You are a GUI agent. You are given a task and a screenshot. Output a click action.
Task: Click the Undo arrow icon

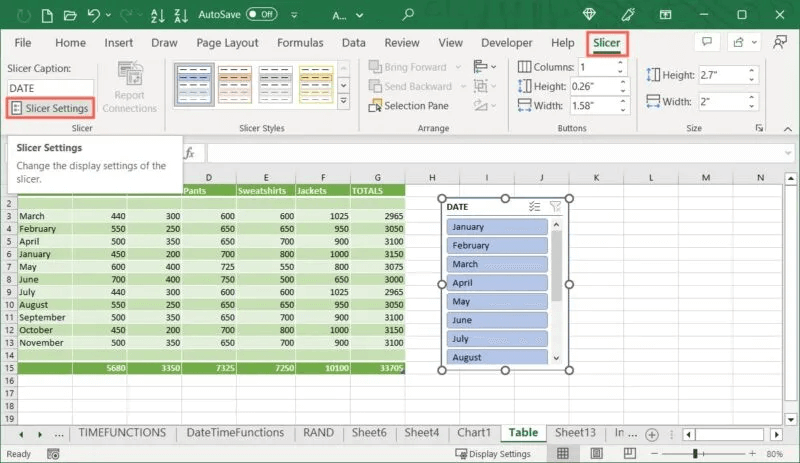click(x=94, y=15)
